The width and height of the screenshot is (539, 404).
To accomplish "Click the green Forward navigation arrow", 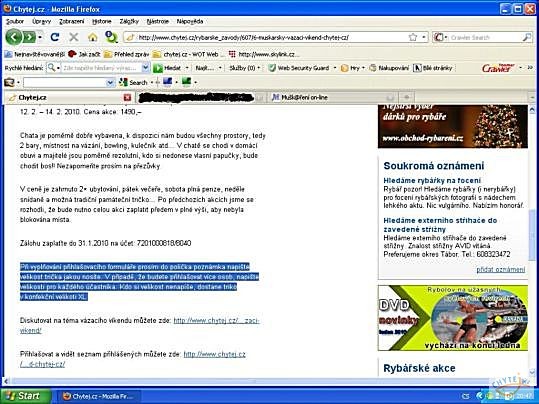I will pyautogui.click(x=29, y=37).
